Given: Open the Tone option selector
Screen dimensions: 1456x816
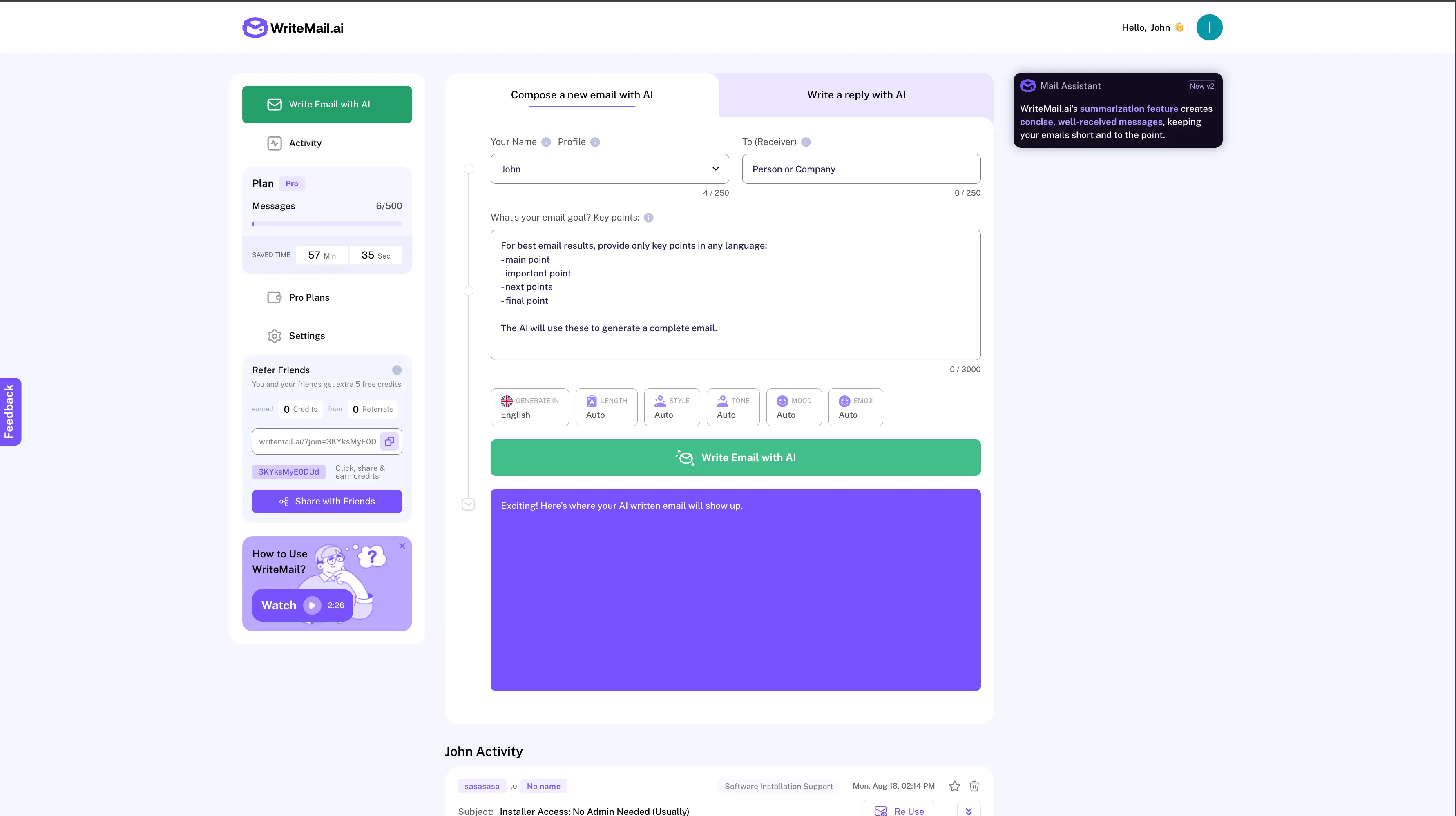Looking at the screenshot, I should click(733, 408).
